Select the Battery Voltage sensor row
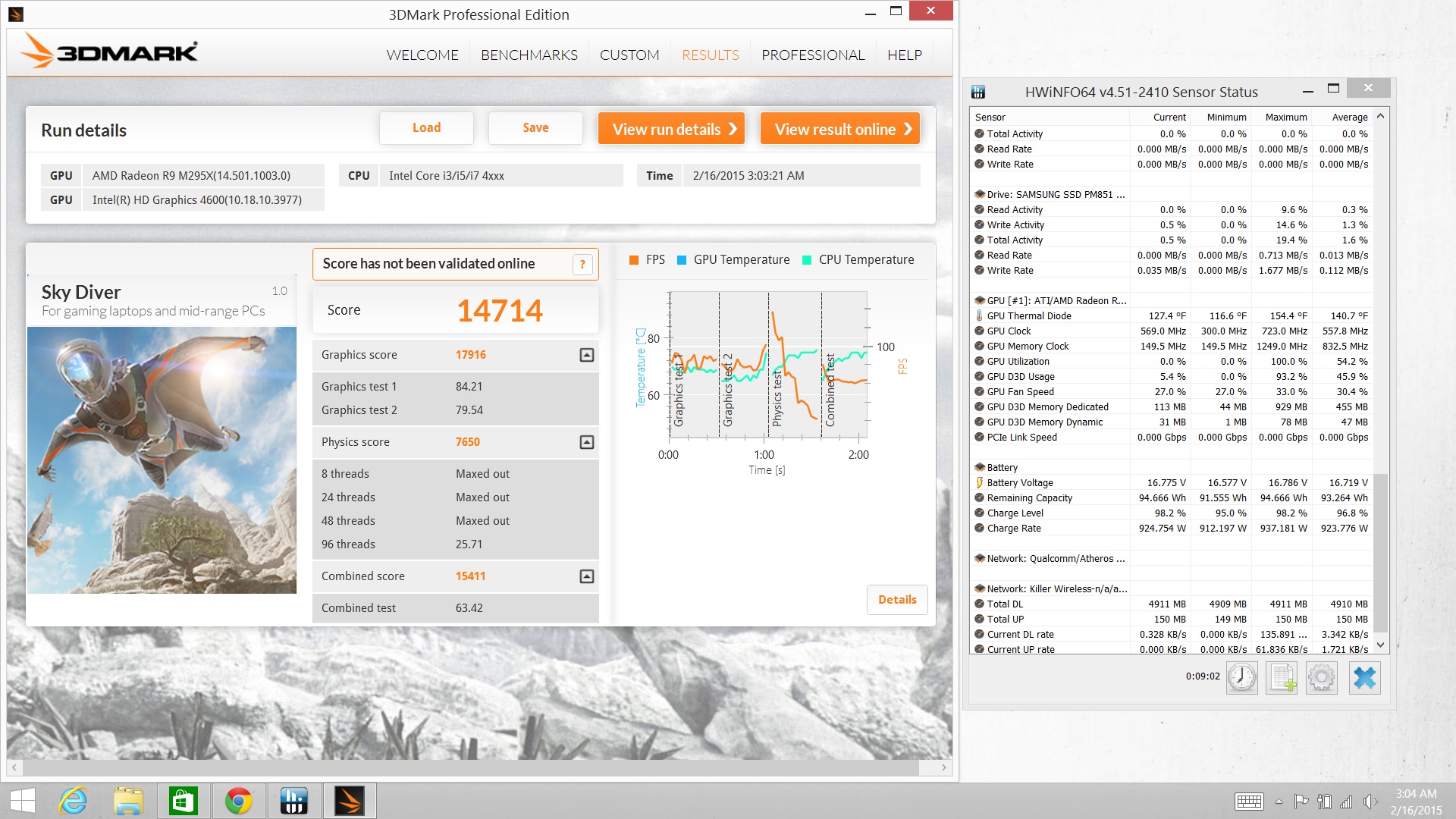 (x=1172, y=482)
